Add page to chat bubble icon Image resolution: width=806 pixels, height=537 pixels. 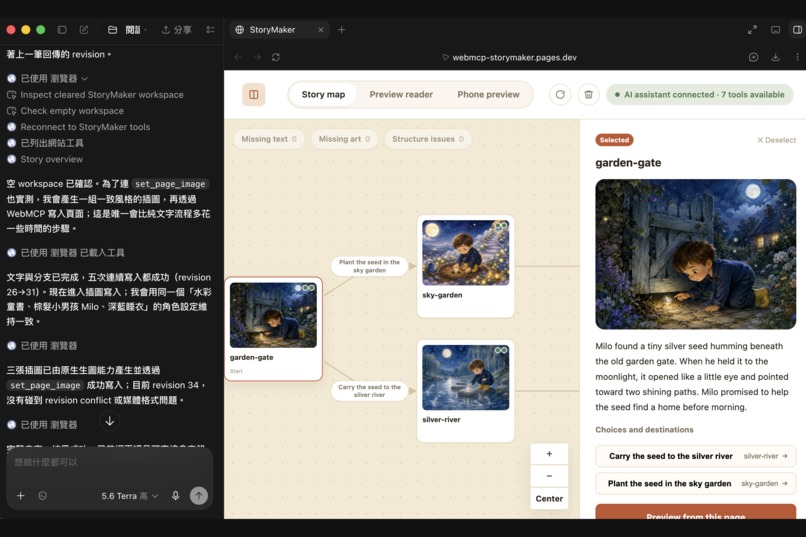pyautogui.click(x=754, y=57)
